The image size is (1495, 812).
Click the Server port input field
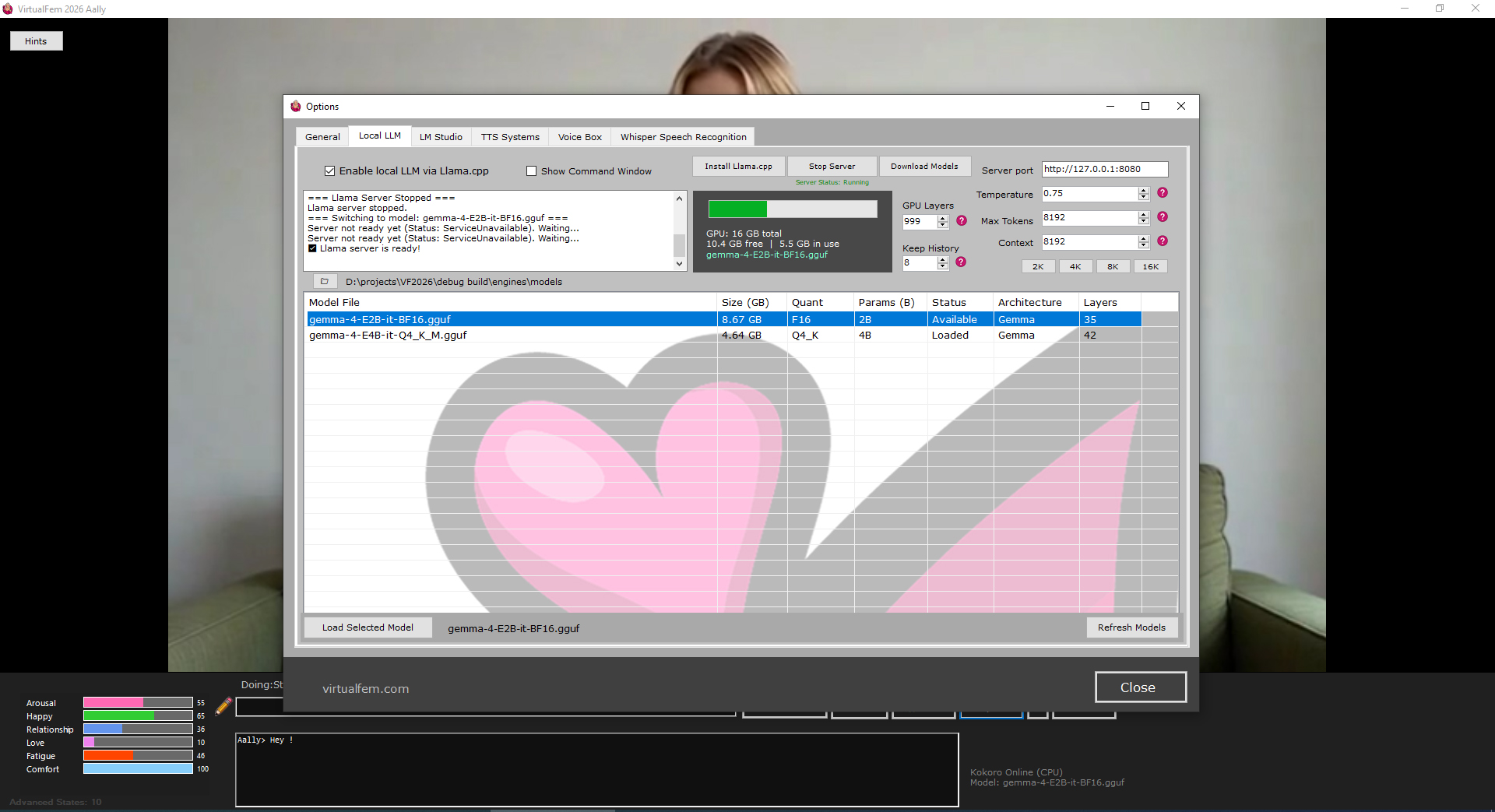(x=1105, y=169)
